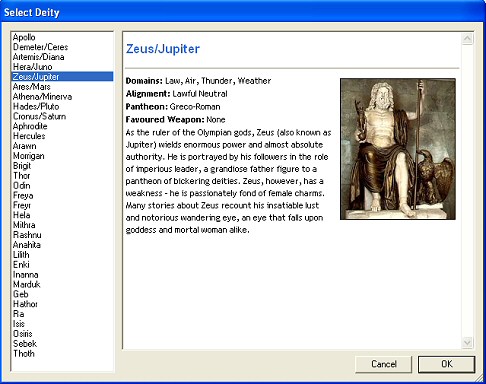Click the Pantheon: Greco-Roman line

point(173,107)
